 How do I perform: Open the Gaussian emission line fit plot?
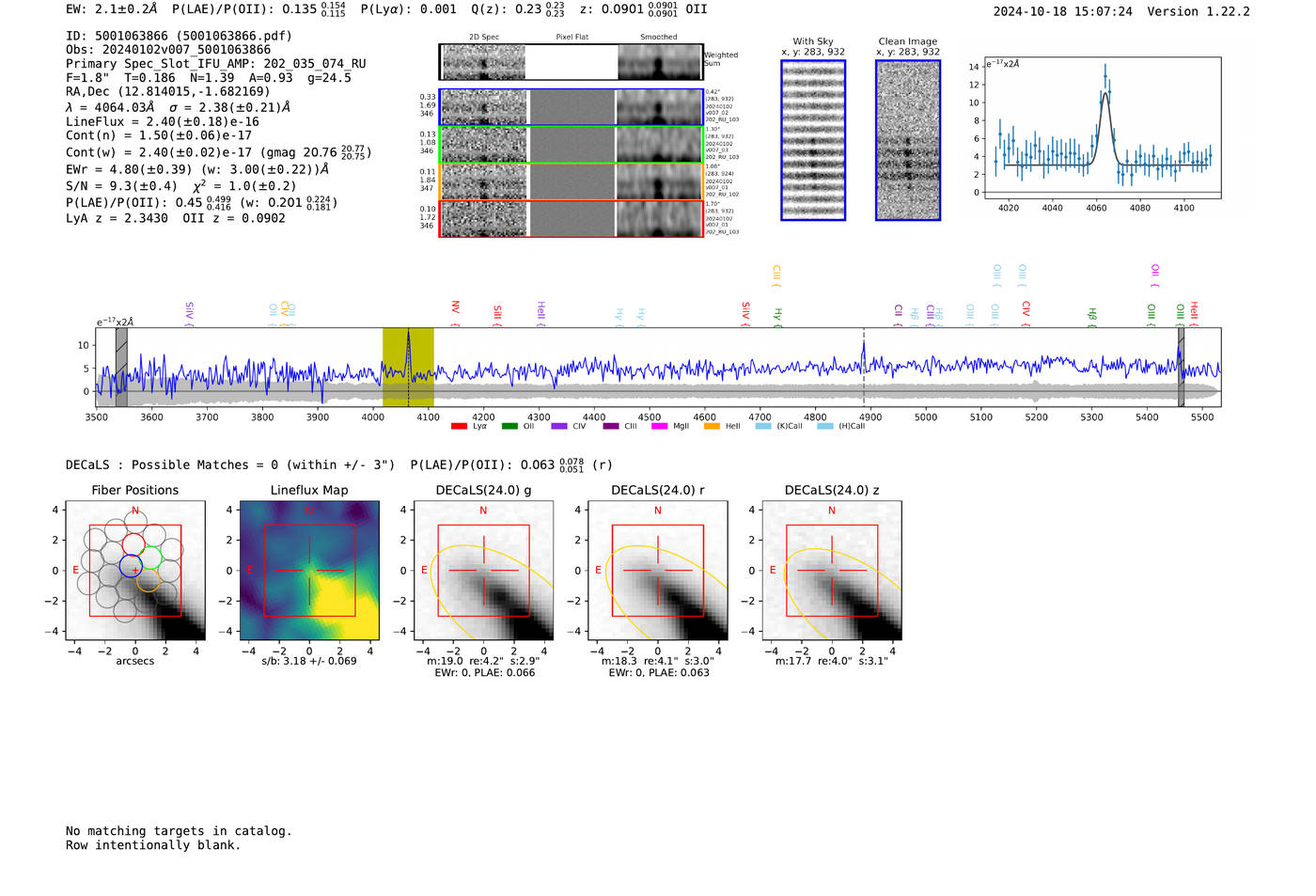(x=1103, y=130)
